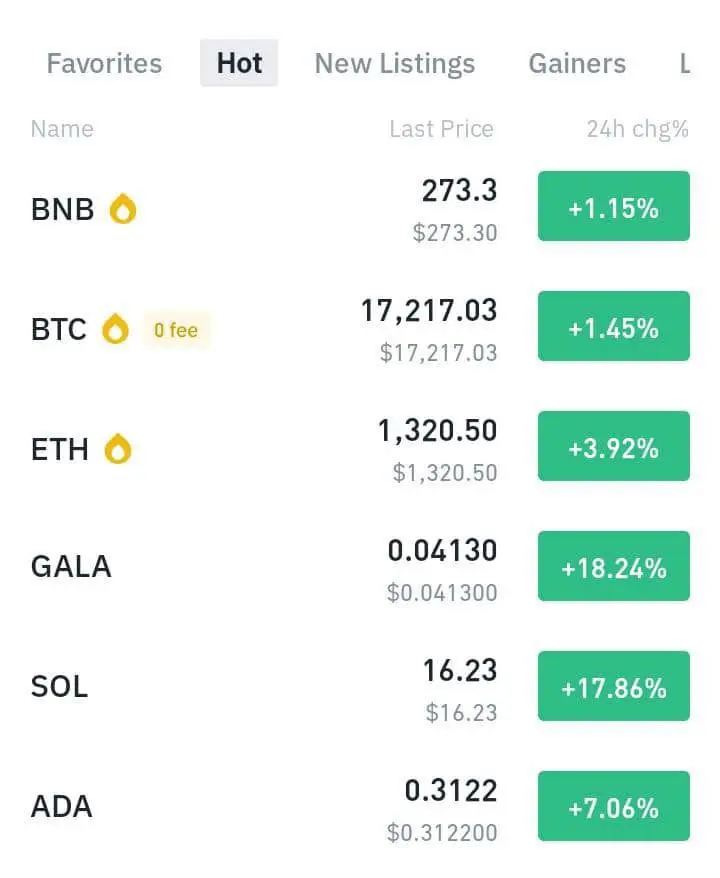
Task: Sort the list by the Name column
Action: tap(62, 129)
